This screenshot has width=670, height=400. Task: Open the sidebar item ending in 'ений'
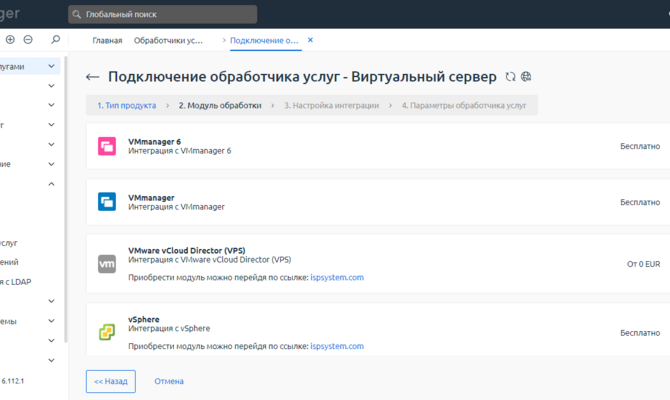(9, 262)
